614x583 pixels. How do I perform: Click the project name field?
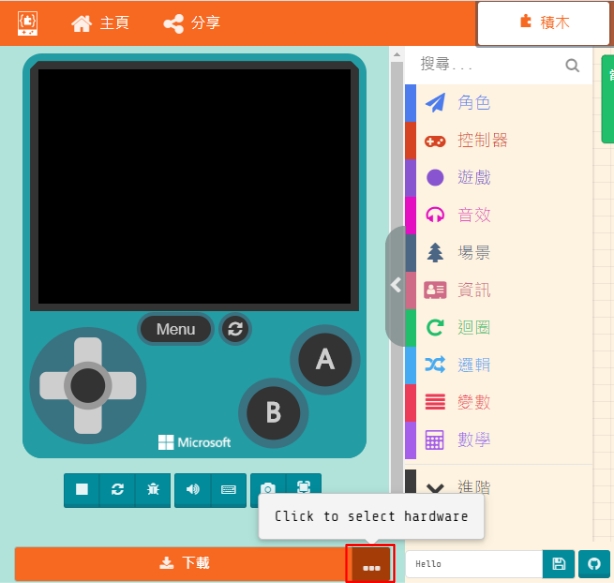tap(474, 564)
